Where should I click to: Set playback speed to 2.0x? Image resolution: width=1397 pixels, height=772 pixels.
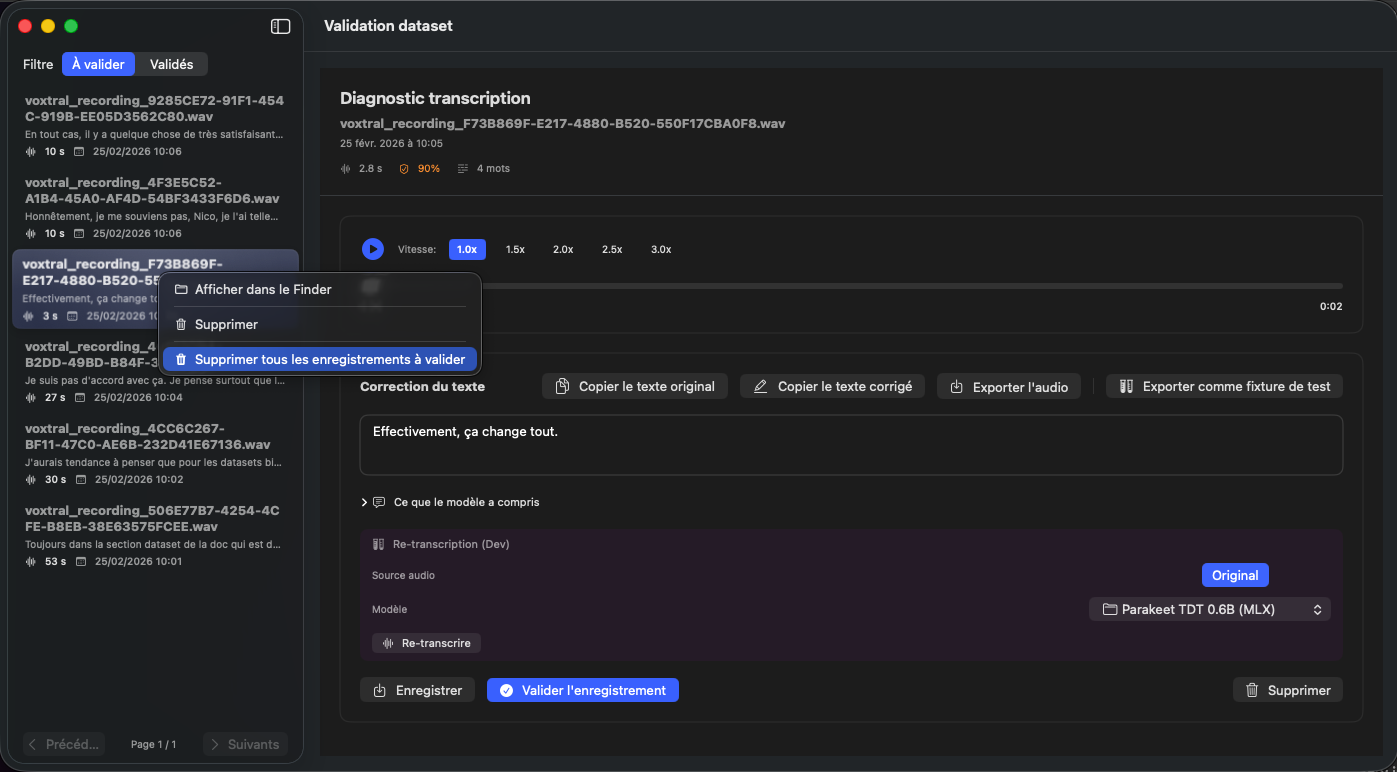coord(563,249)
